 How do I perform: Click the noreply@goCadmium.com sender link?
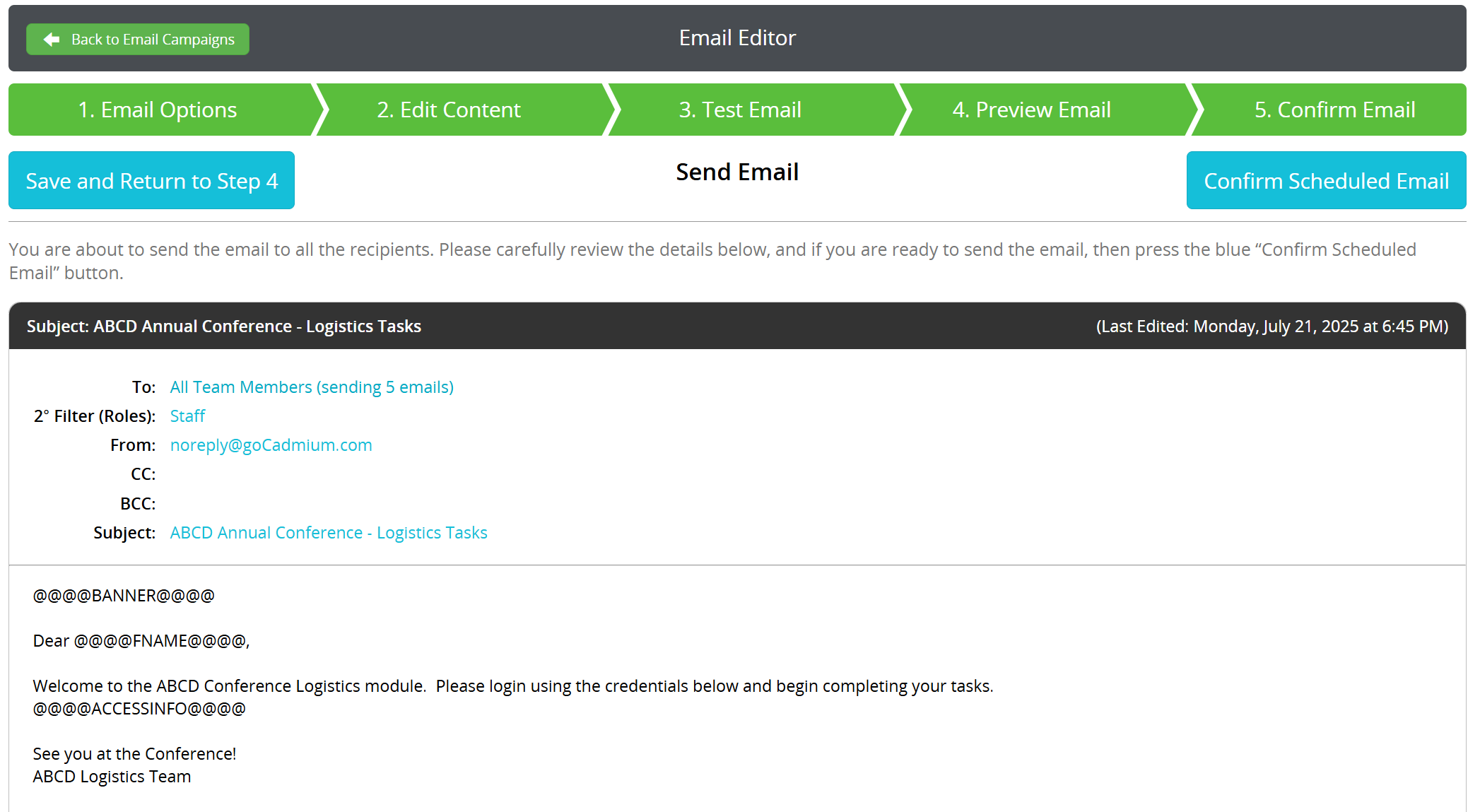point(271,445)
